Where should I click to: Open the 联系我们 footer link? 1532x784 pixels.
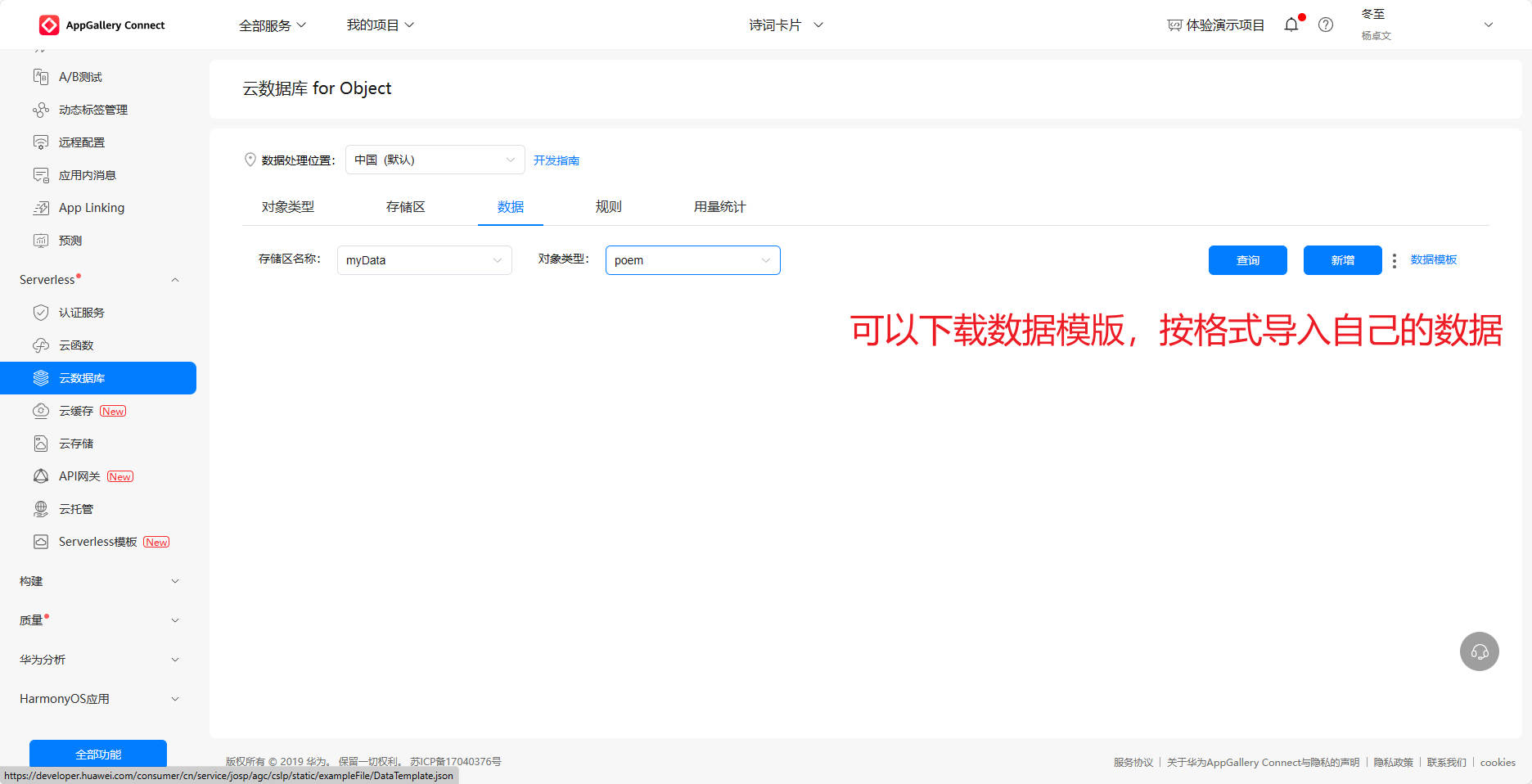click(x=1447, y=762)
